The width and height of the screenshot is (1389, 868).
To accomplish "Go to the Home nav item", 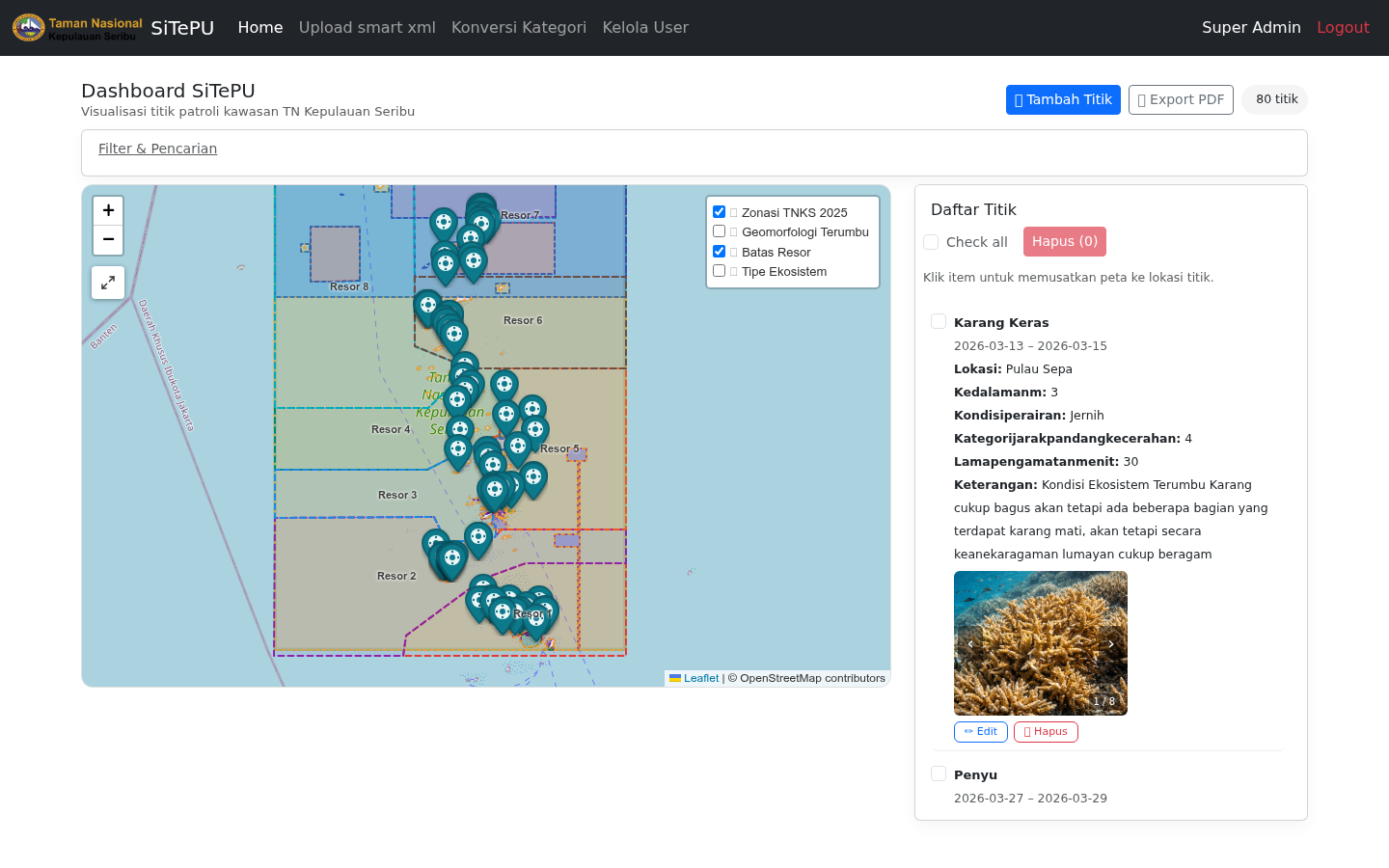I will point(260,28).
